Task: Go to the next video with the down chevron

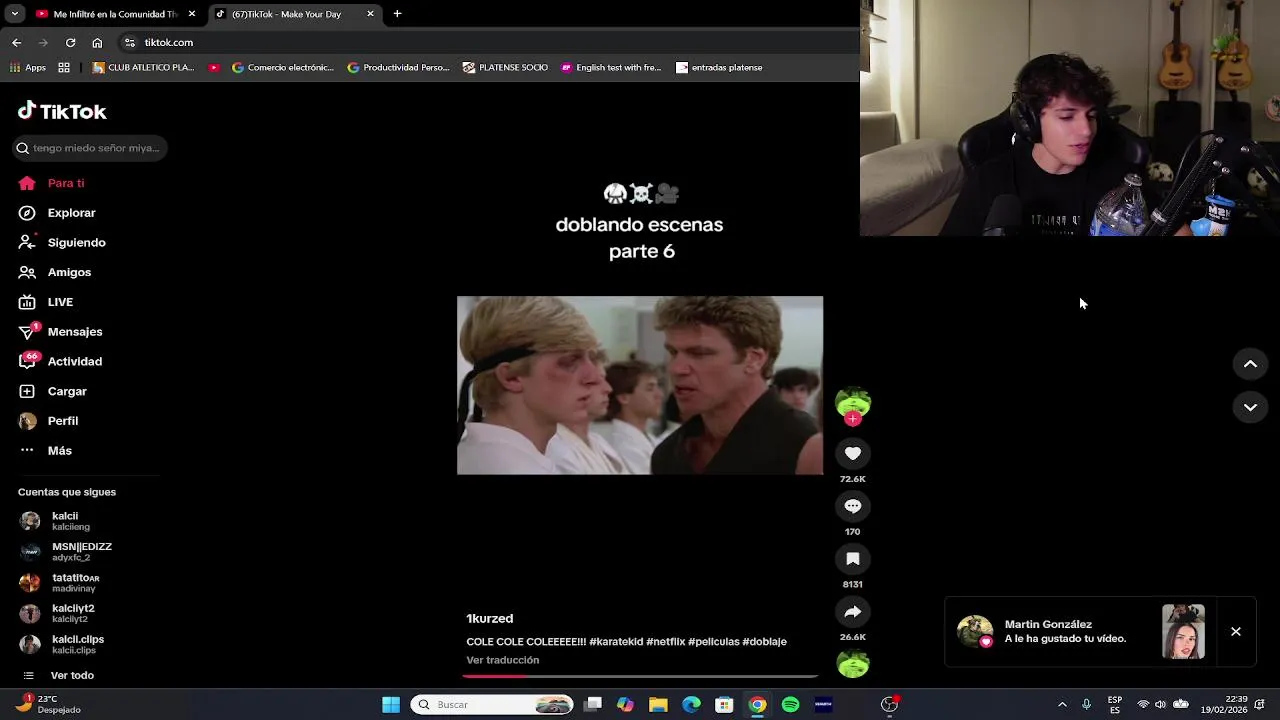Action: 1250,407
